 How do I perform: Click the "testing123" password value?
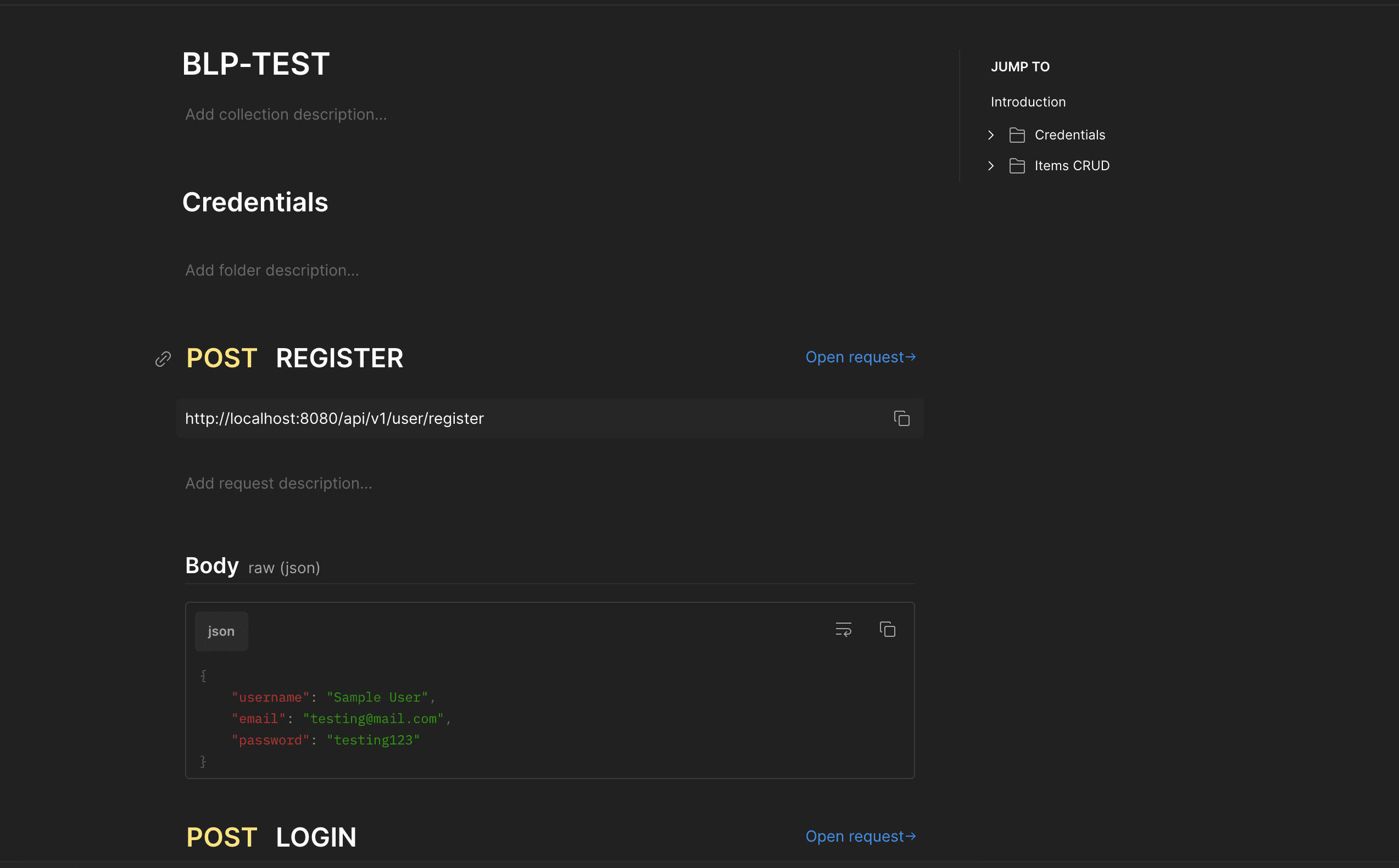click(x=374, y=741)
